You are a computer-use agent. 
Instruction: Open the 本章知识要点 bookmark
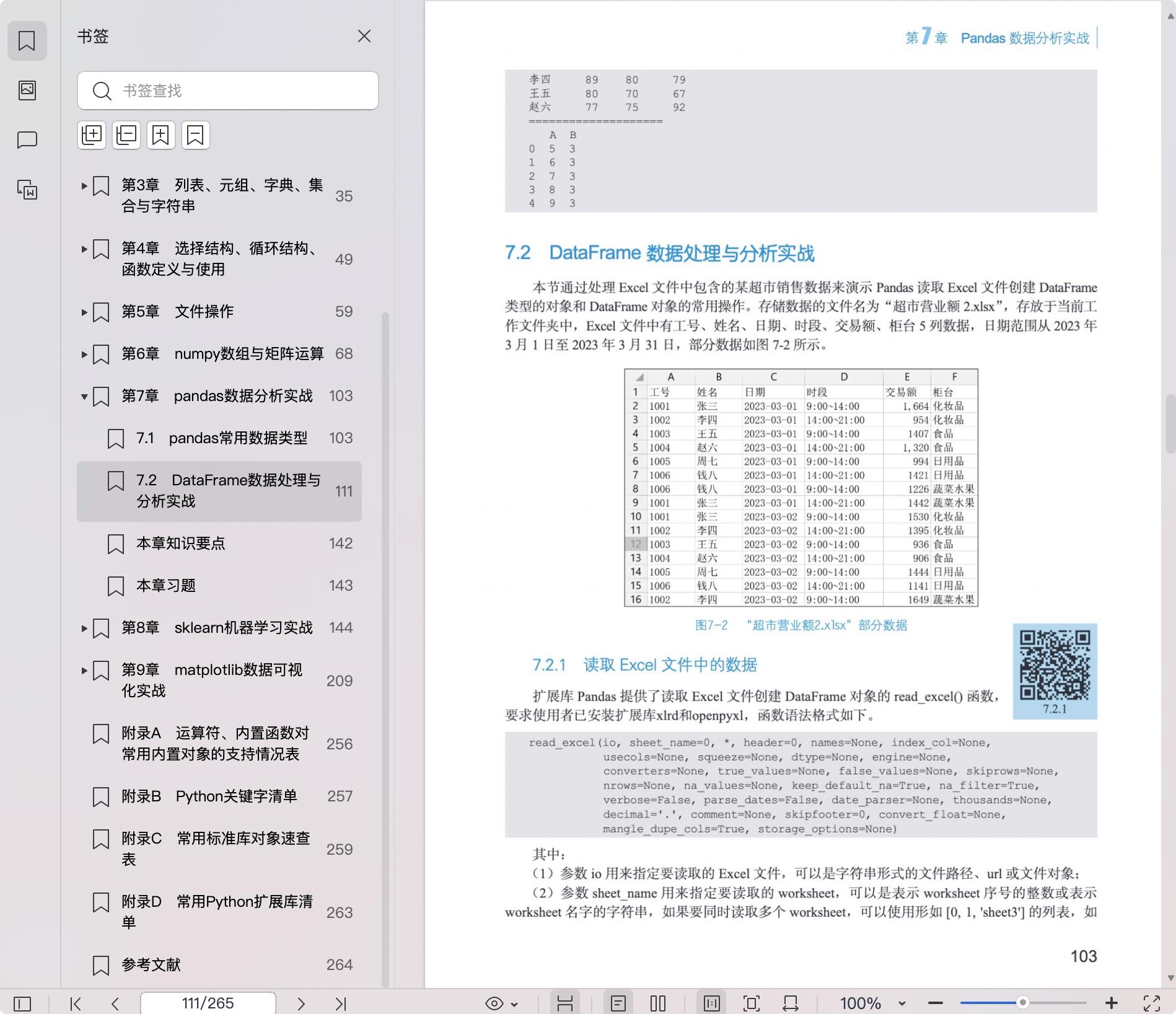tap(219, 544)
